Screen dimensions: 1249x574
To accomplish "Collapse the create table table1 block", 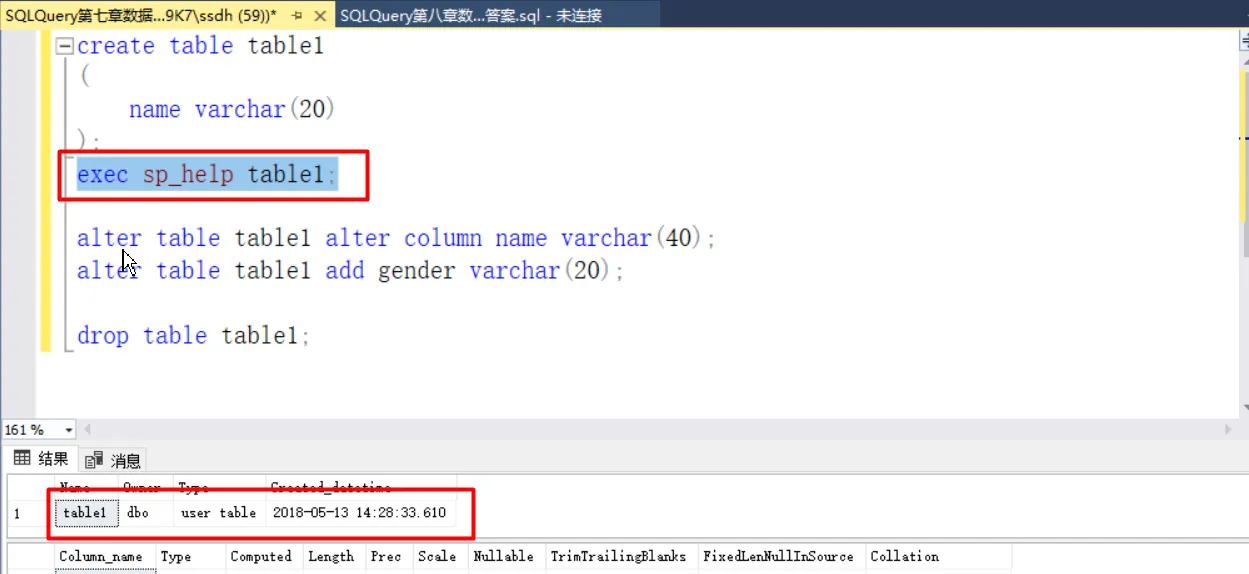I will coord(65,46).
